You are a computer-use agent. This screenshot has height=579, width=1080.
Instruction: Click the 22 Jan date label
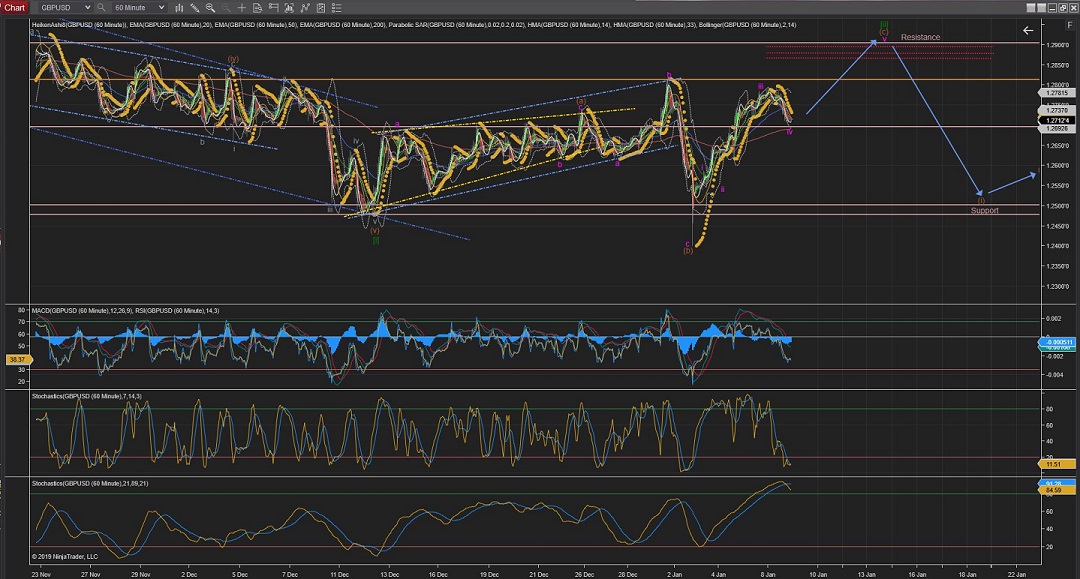pos(1017,574)
